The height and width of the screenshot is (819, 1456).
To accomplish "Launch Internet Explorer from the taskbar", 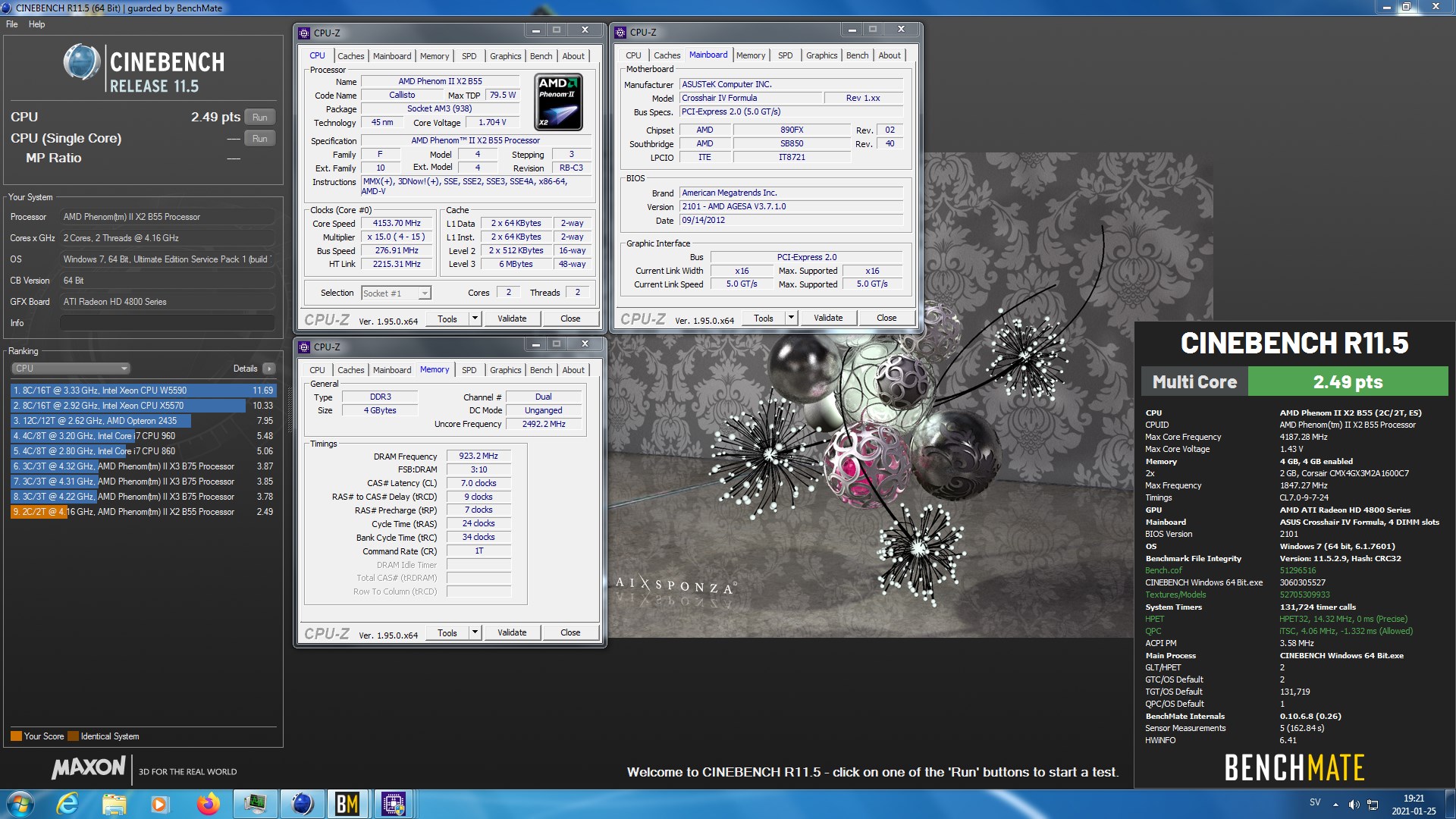I will (68, 804).
